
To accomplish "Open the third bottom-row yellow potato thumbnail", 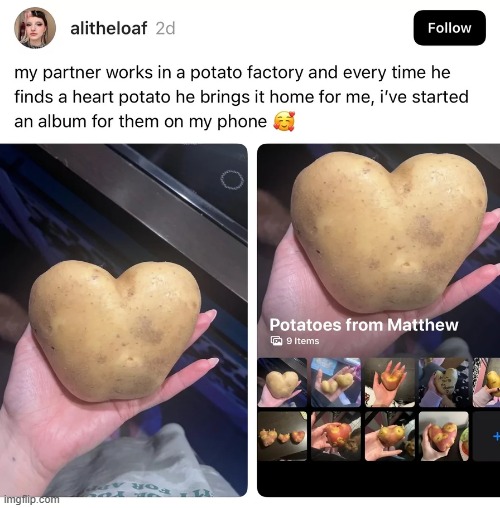I will click(x=390, y=436).
